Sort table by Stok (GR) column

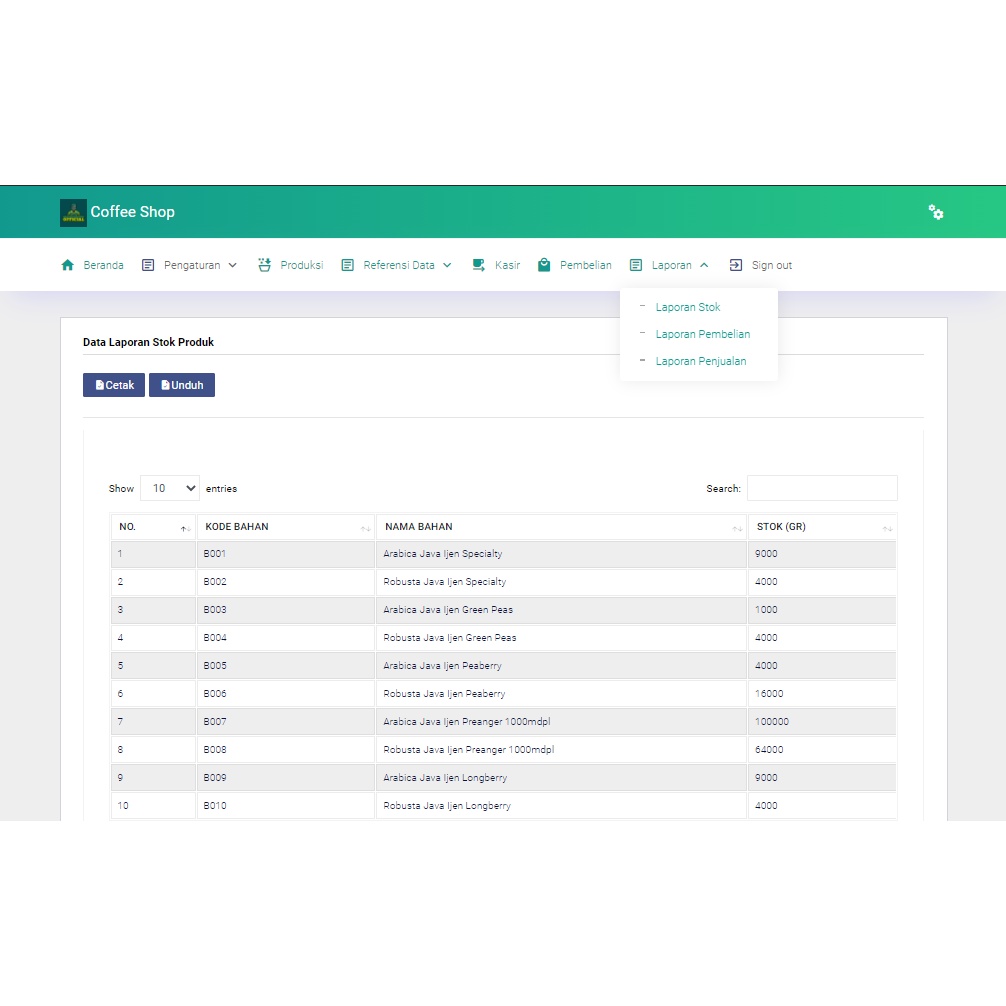[x=821, y=527]
